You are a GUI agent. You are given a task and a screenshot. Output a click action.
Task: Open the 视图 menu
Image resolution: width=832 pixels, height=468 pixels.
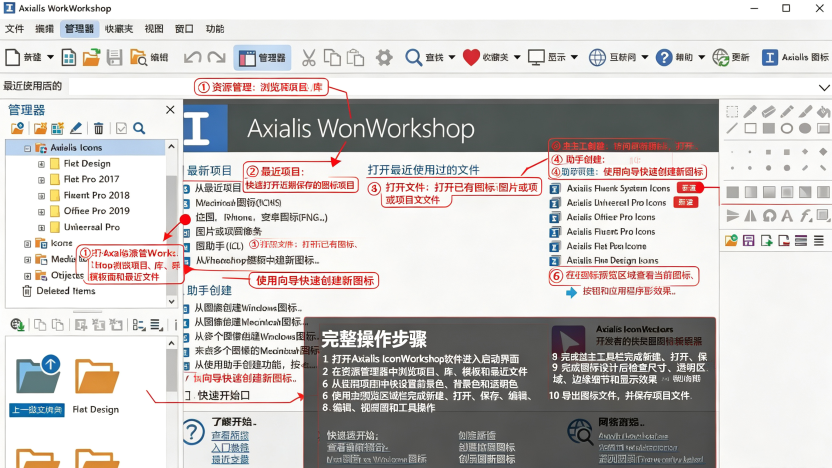[x=154, y=29]
